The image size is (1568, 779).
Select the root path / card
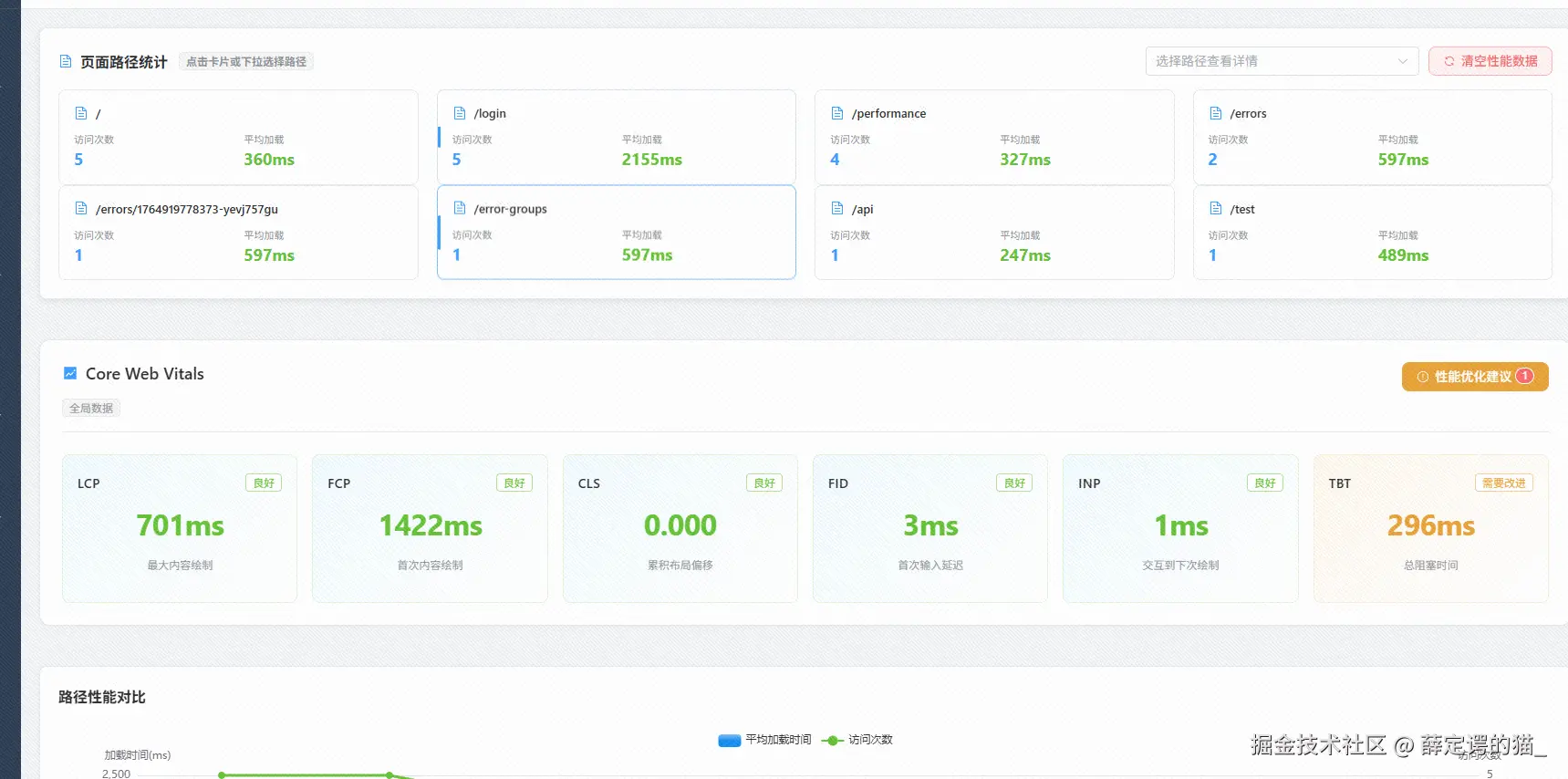[238, 137]
